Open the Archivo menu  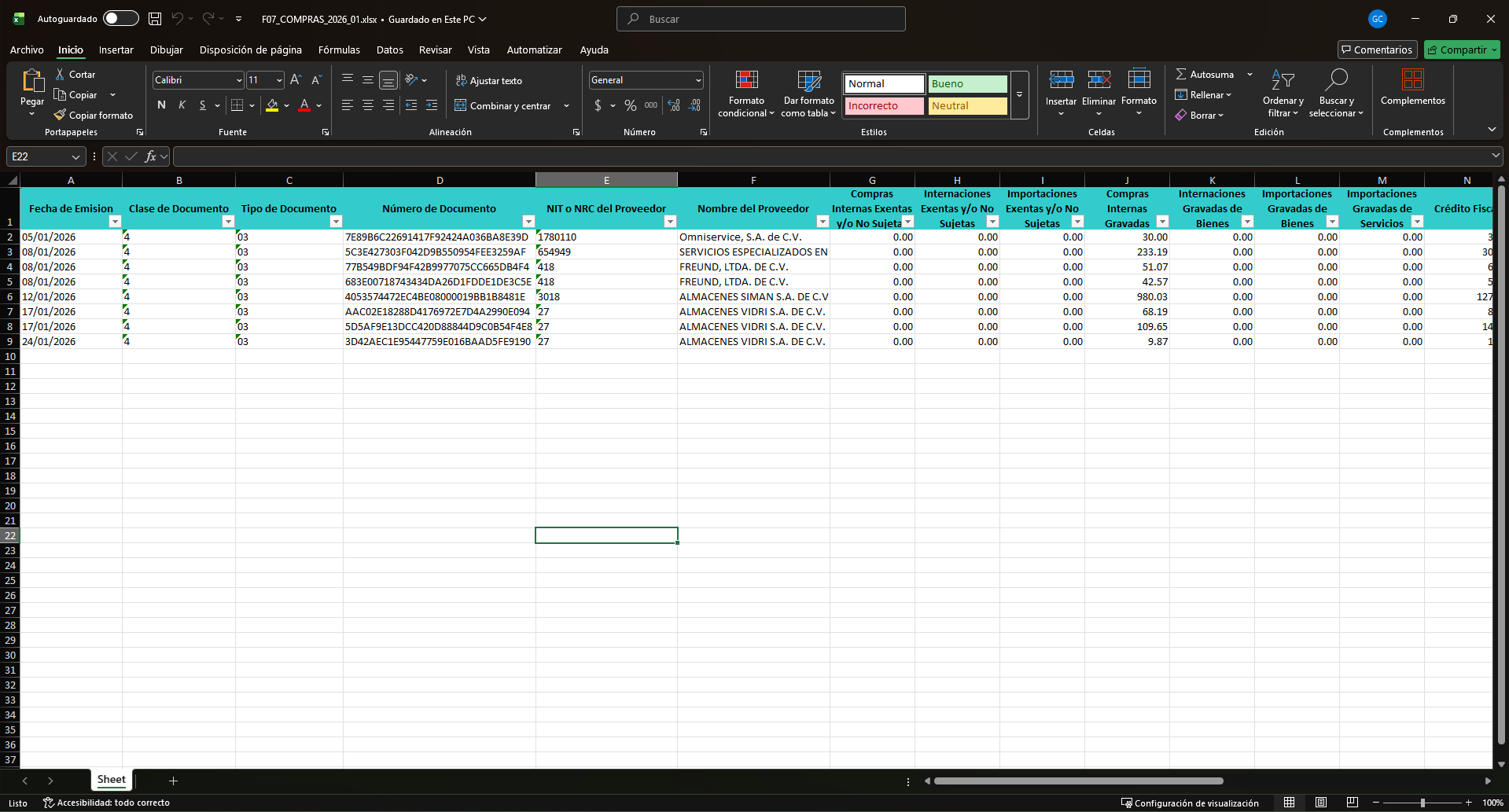[27, 50]
